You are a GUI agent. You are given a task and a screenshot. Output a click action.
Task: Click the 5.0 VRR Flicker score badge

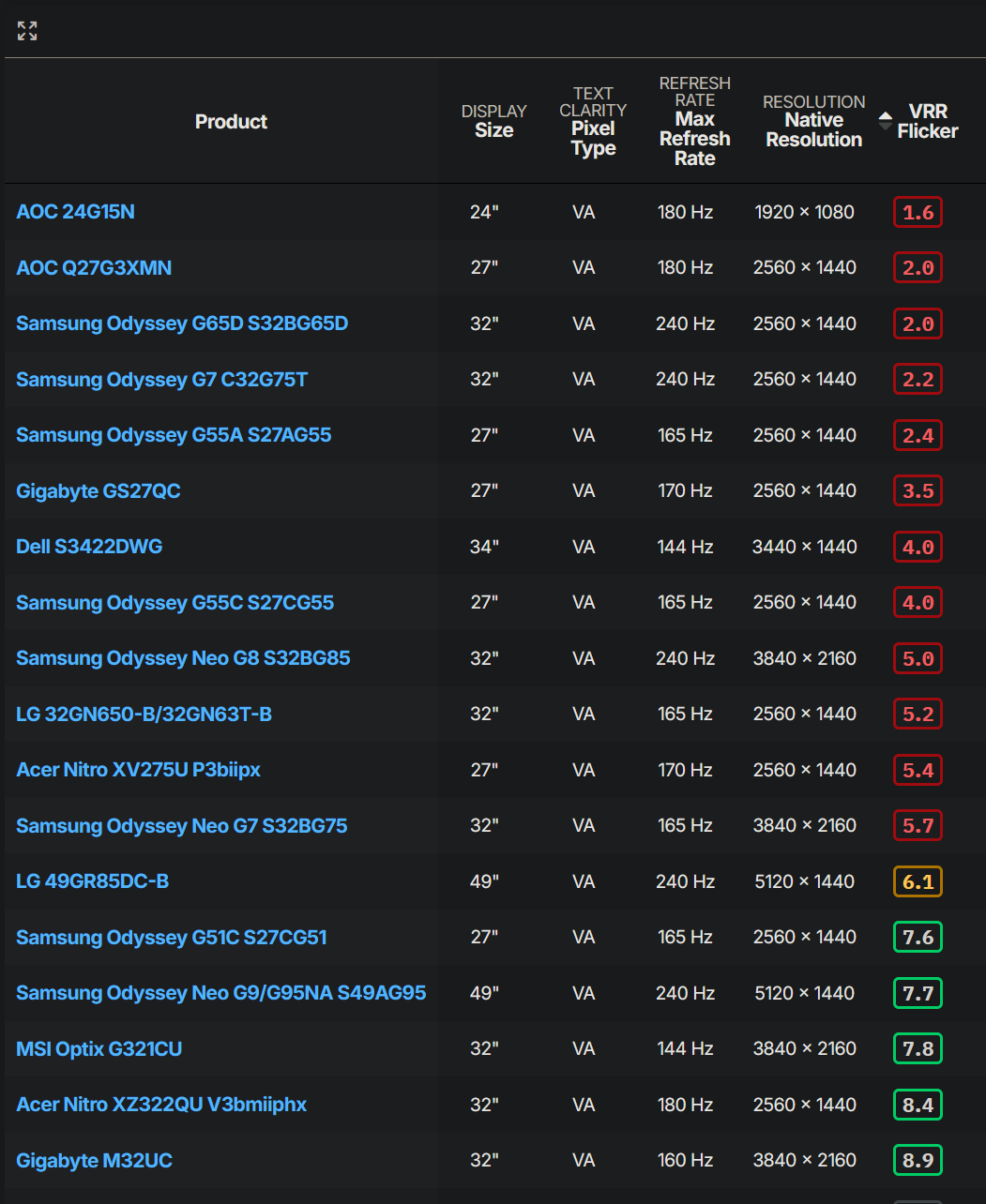[918, 658]
